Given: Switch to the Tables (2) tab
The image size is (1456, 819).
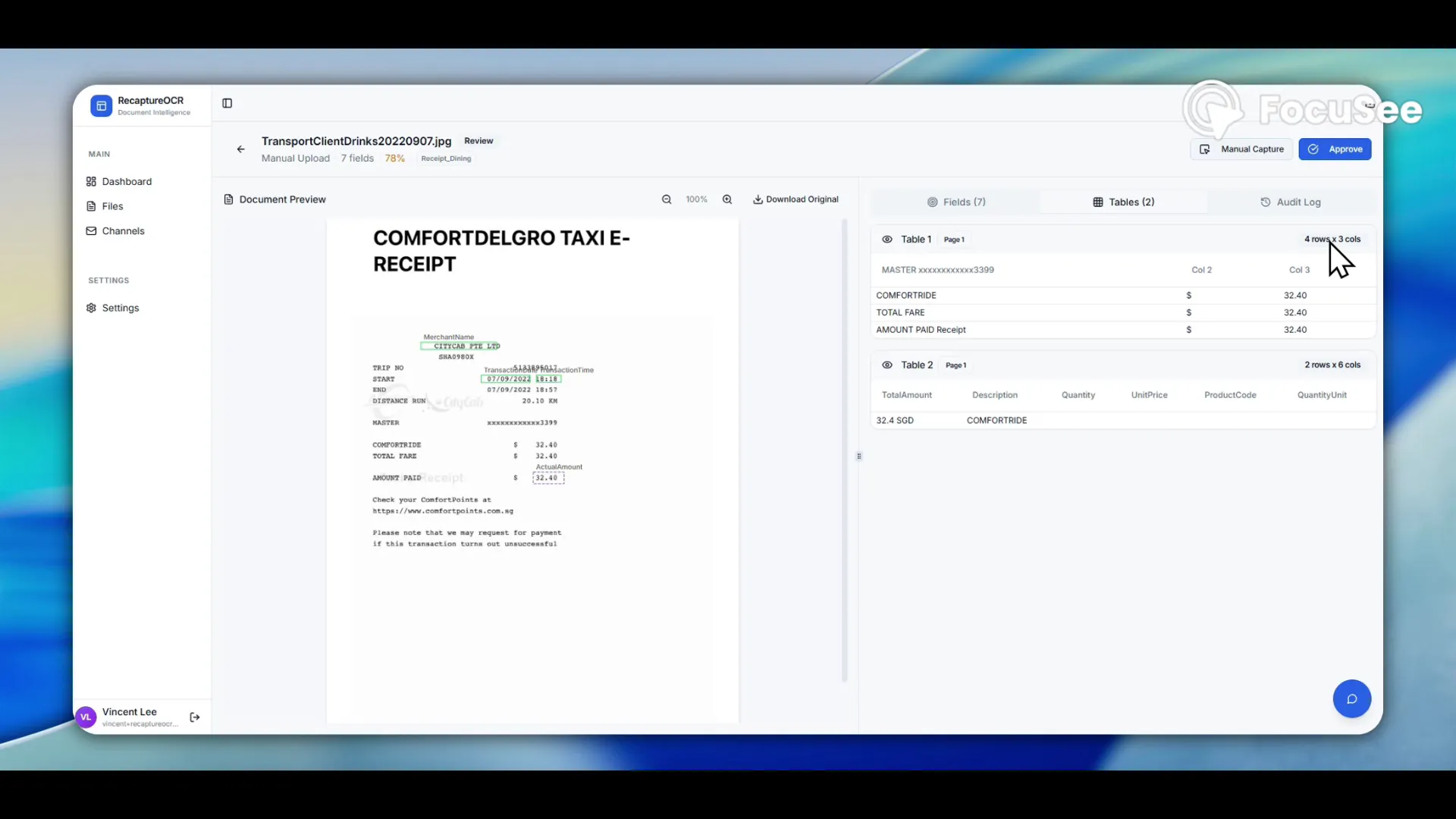Looking at the screenshot, I should [x=1123, y=202].
